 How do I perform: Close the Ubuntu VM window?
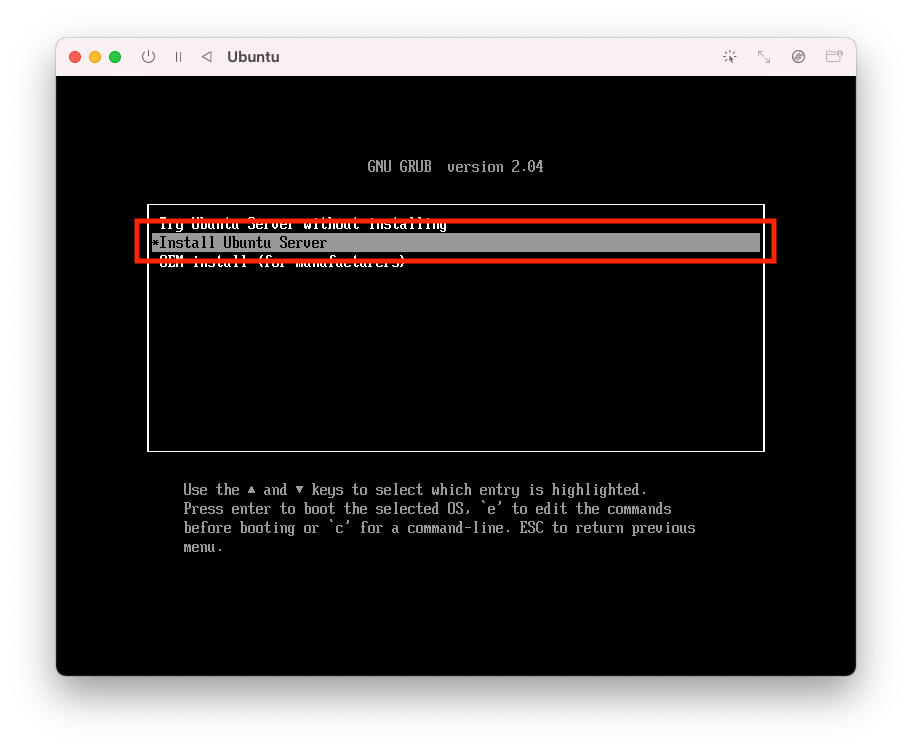pyautogui.click(x=75, y=56)
